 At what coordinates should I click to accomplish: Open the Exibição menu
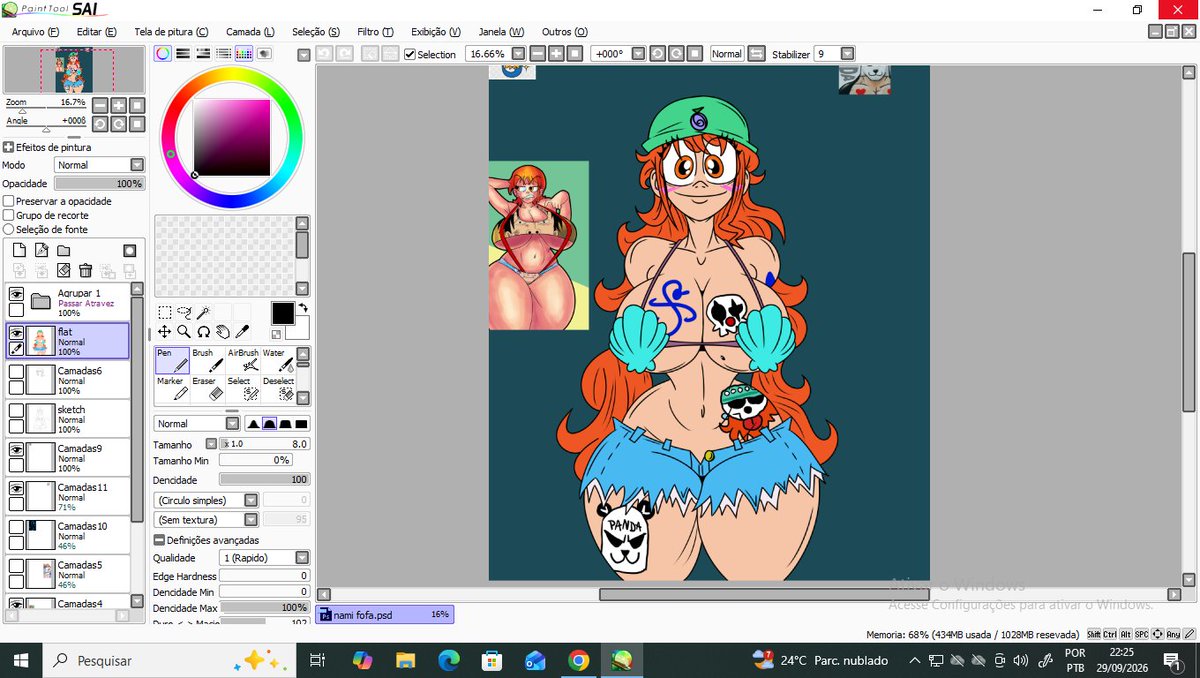coord(436,32)
